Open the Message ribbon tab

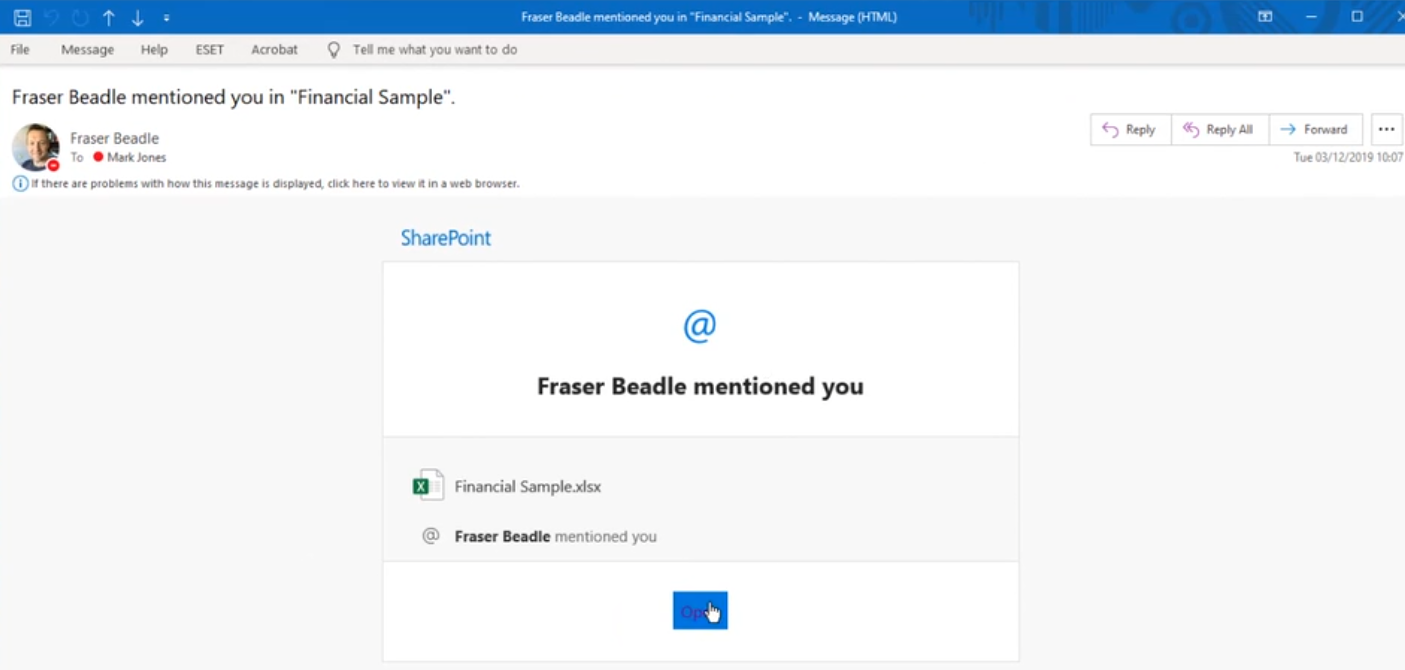click(x=87, y=49)
